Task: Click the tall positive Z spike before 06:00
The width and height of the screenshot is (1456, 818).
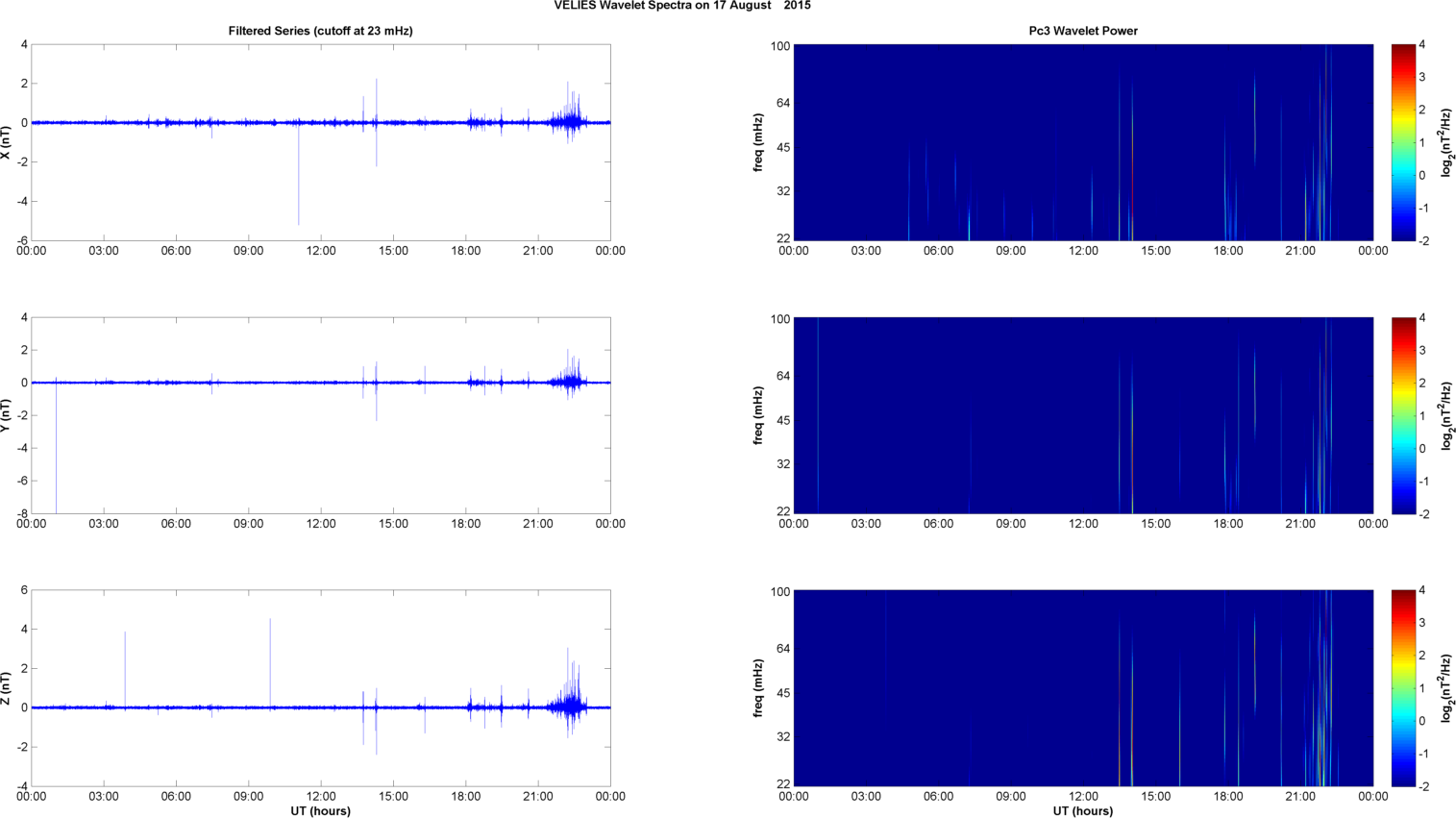Action: coord(125,669)
